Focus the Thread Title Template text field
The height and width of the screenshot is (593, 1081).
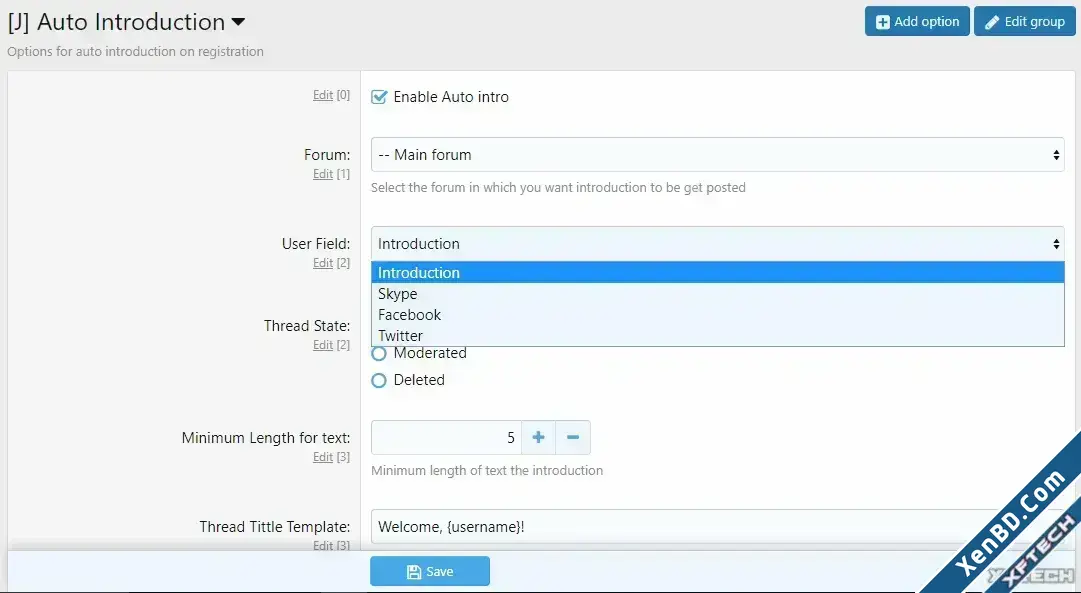(x=718, y=527)
